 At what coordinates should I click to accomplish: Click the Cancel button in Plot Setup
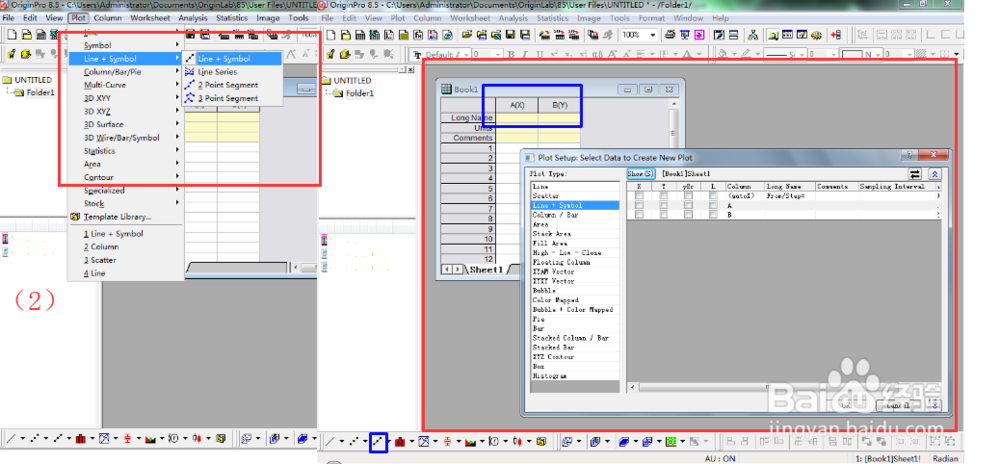pos(899,404)
